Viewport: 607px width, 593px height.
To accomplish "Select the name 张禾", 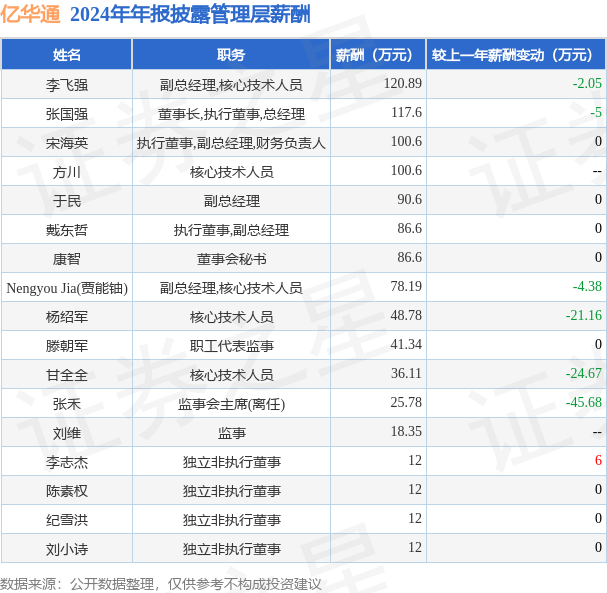I will (67, 404).
